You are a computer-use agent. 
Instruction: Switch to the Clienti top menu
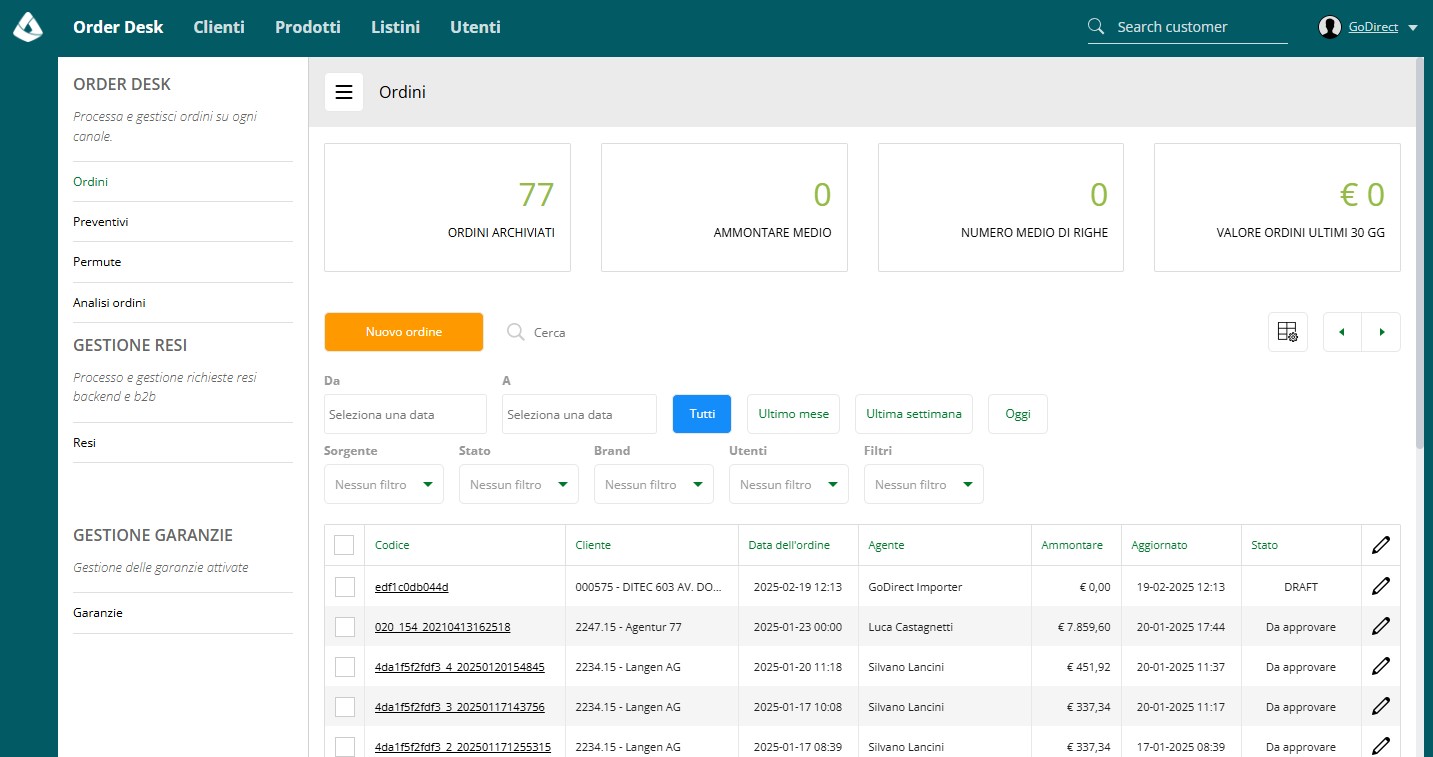point(219,27)
